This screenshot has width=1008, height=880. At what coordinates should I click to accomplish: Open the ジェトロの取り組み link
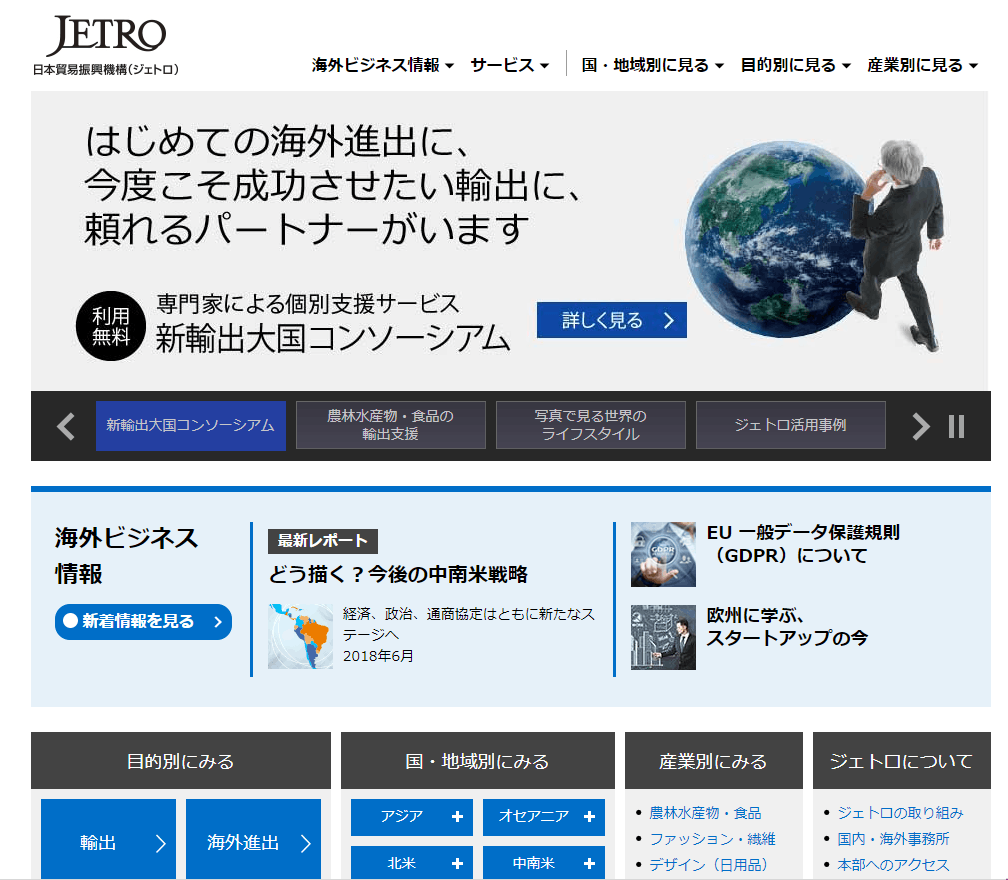coord(900,813)
